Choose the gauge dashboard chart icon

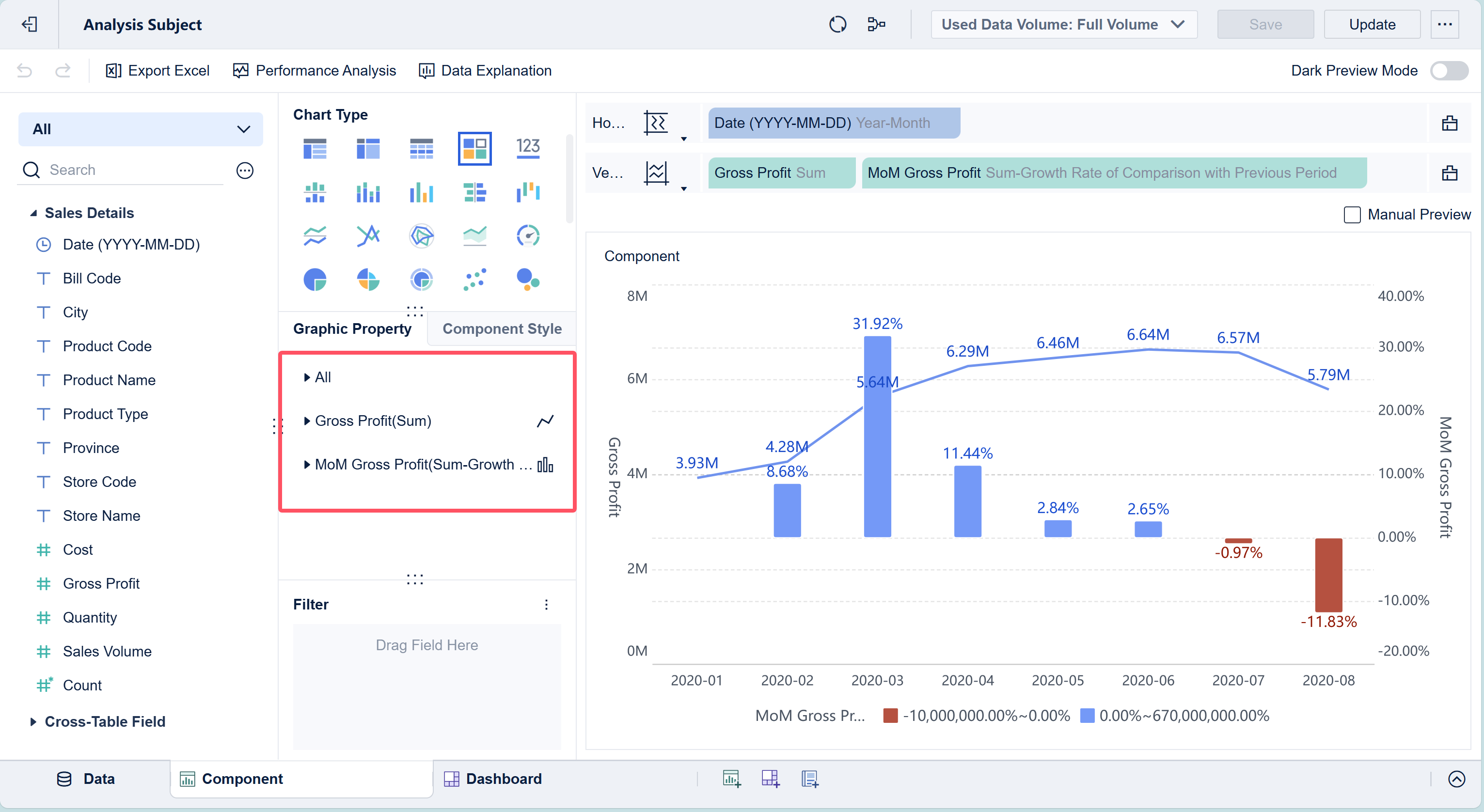point(528,235)
